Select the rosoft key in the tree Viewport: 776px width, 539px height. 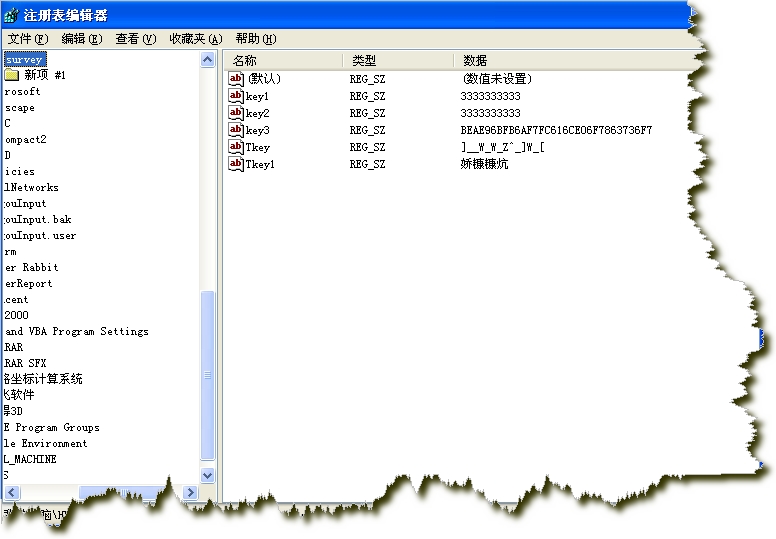(23, 92)
